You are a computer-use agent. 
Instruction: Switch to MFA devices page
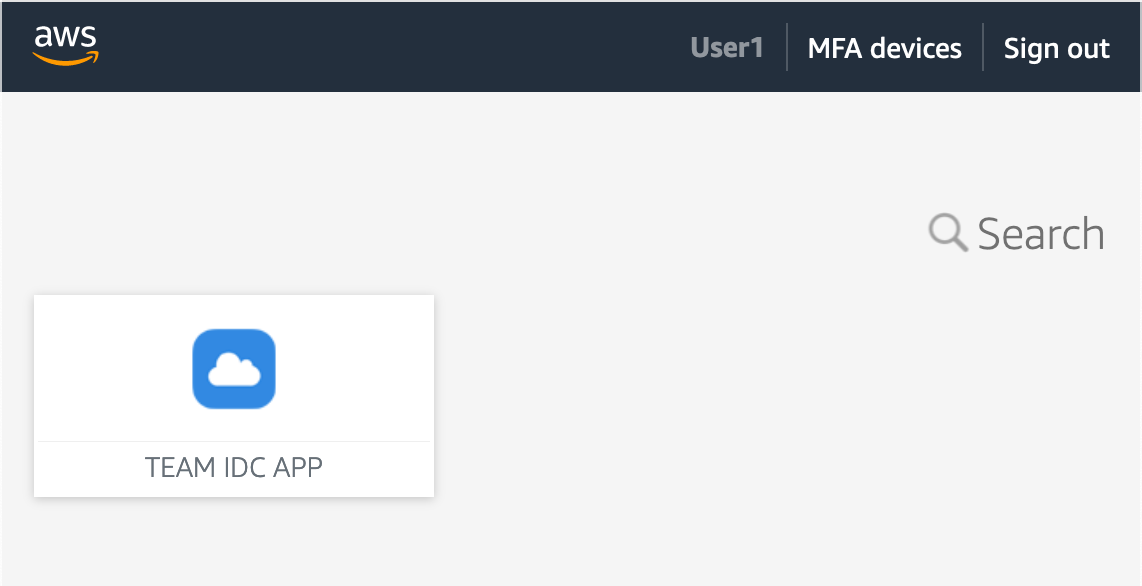[884, 47]
